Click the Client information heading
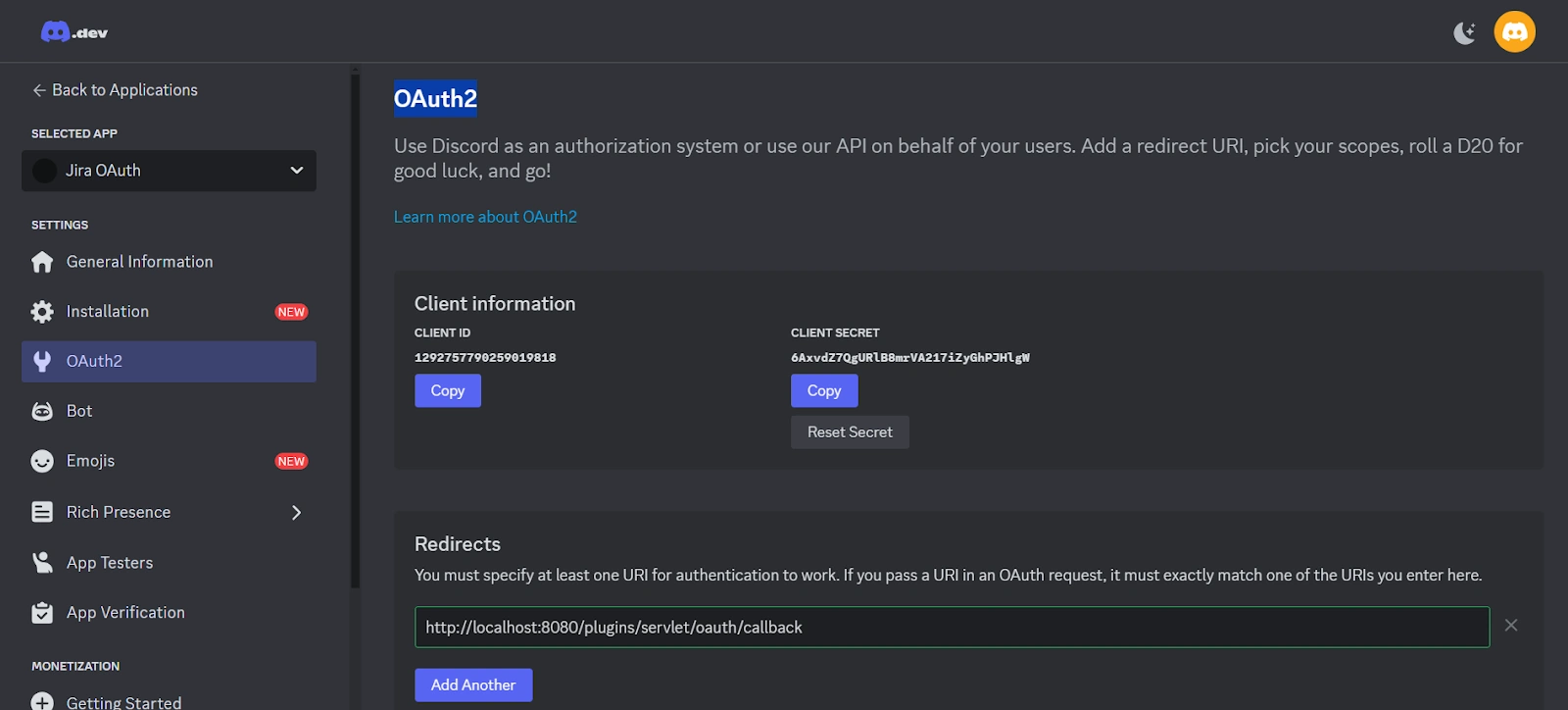 (495, 304)
